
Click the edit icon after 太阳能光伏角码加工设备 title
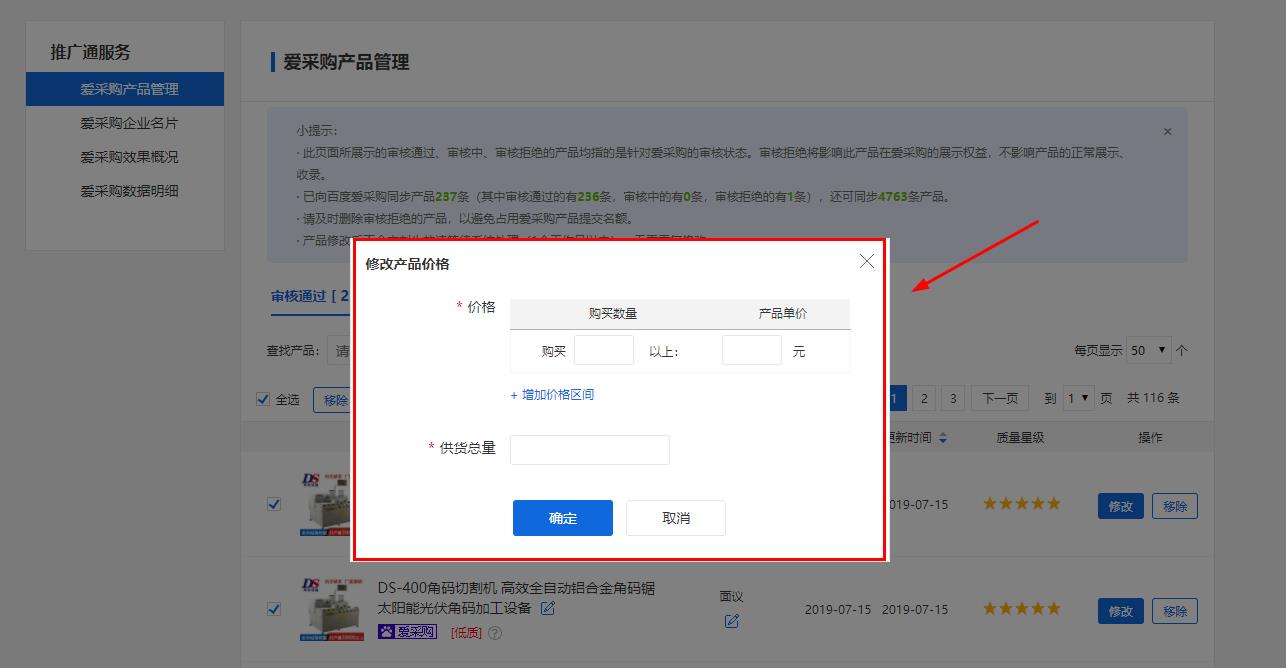click(x=548, y=608)
